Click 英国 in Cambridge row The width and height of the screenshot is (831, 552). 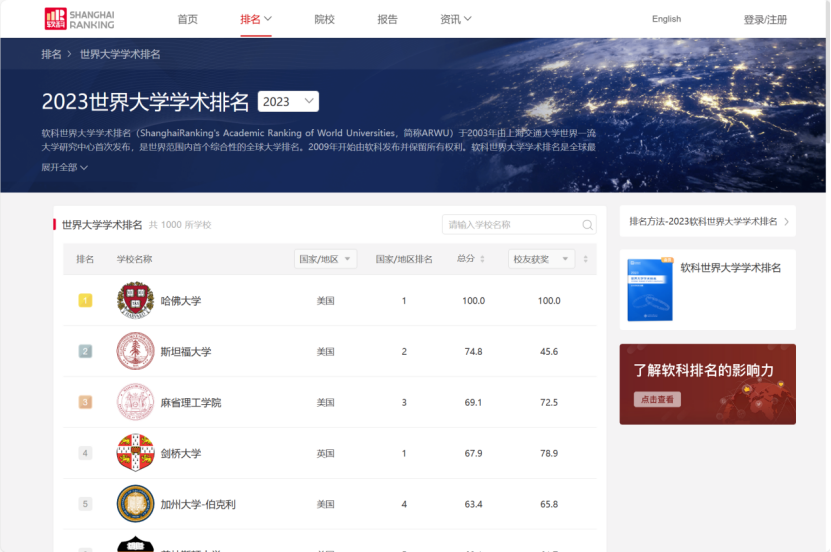pos(325,453)
